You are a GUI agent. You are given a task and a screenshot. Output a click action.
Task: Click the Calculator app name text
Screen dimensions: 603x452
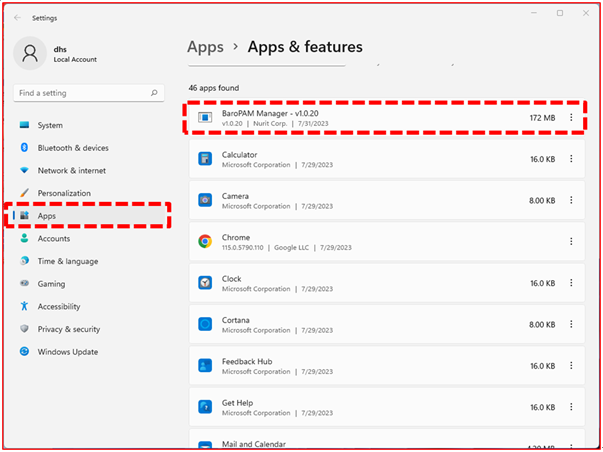tap(239, 155)
